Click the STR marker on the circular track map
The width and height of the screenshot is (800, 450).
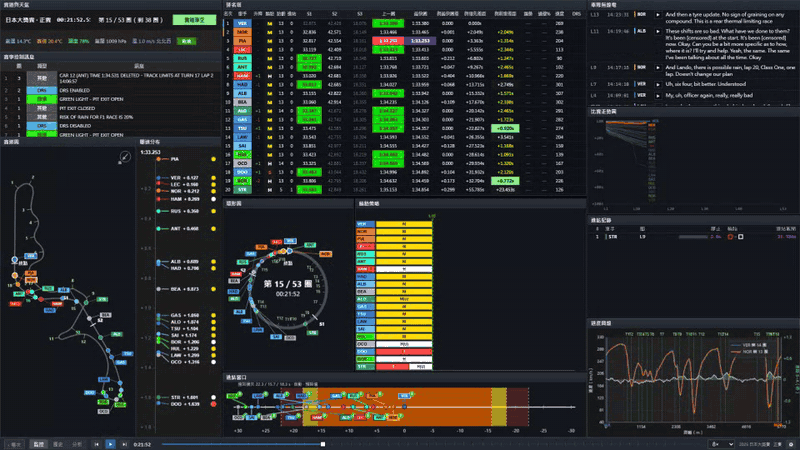click(312, 333)
